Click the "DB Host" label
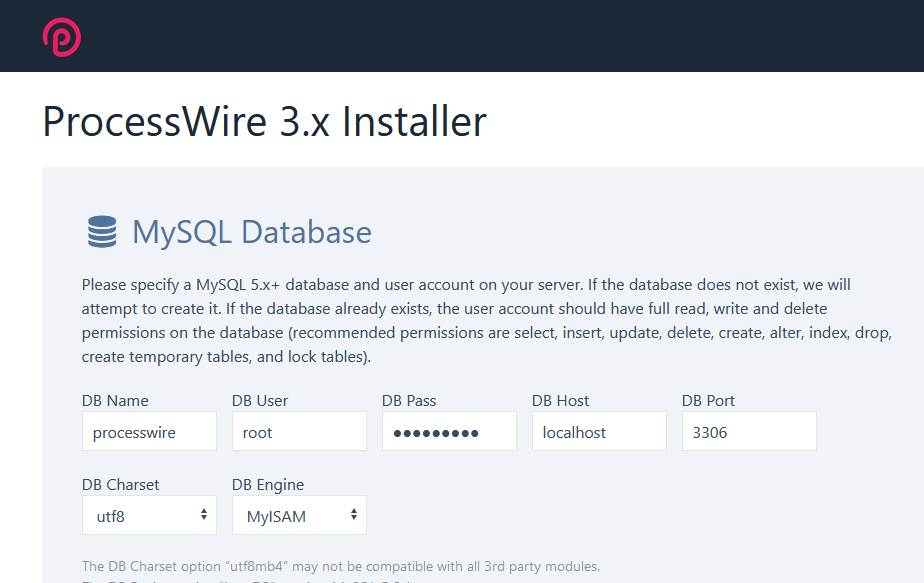The image size is (924, 583). [x=560, y=401]
